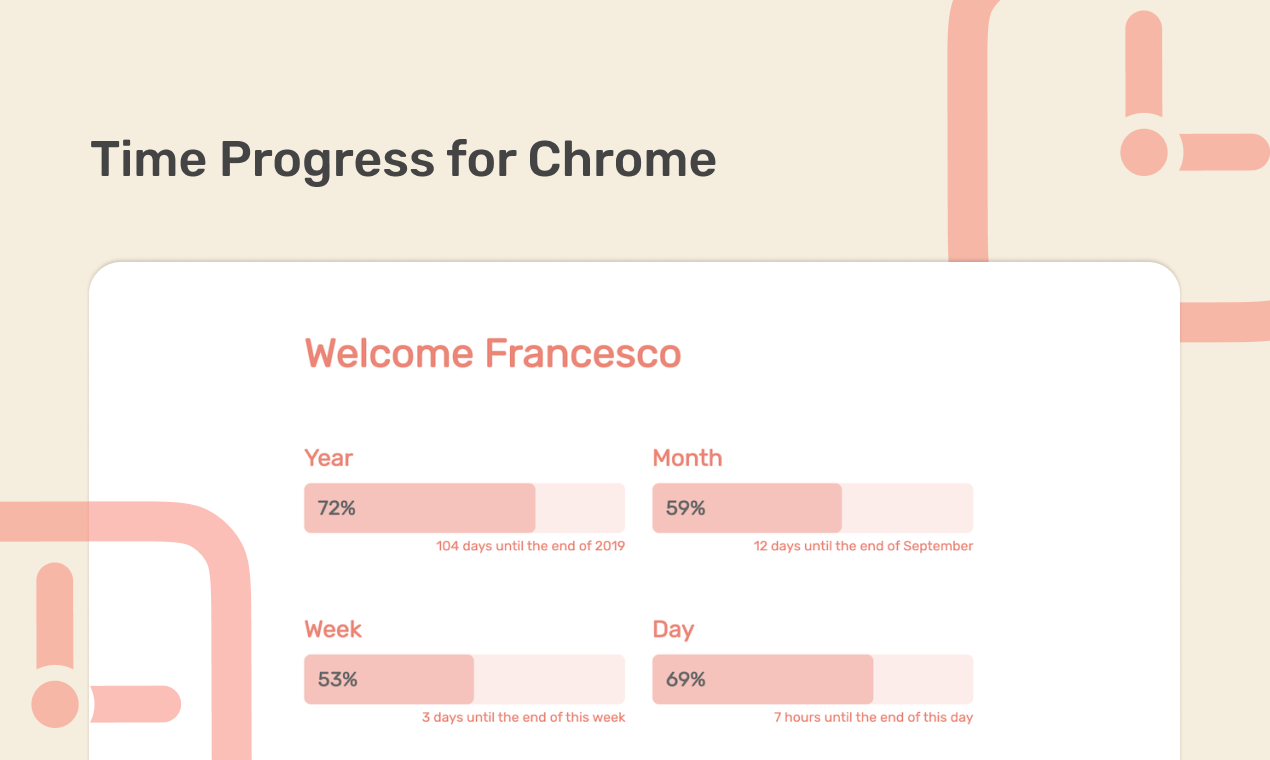Viewport: 1270px width, 760px height.
Task: Click the '12 days until the end of September' text
Action: tap(862, 545)
